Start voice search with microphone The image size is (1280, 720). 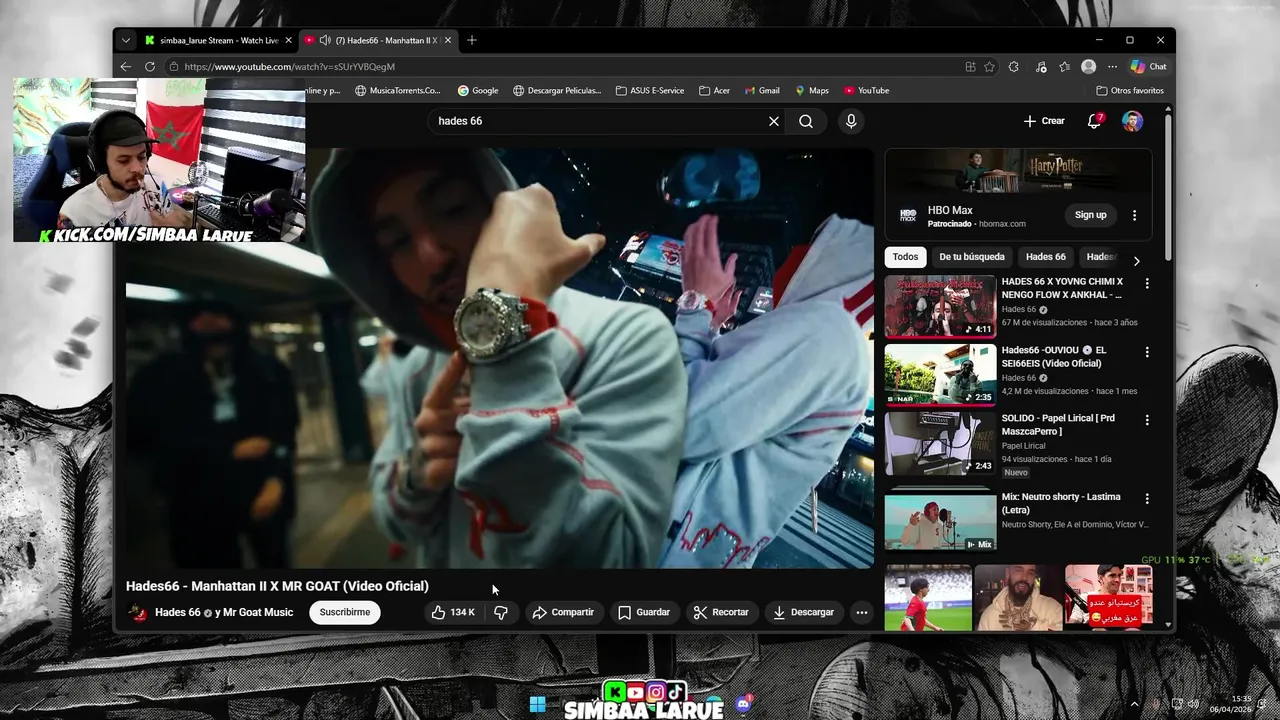point(851,121)
